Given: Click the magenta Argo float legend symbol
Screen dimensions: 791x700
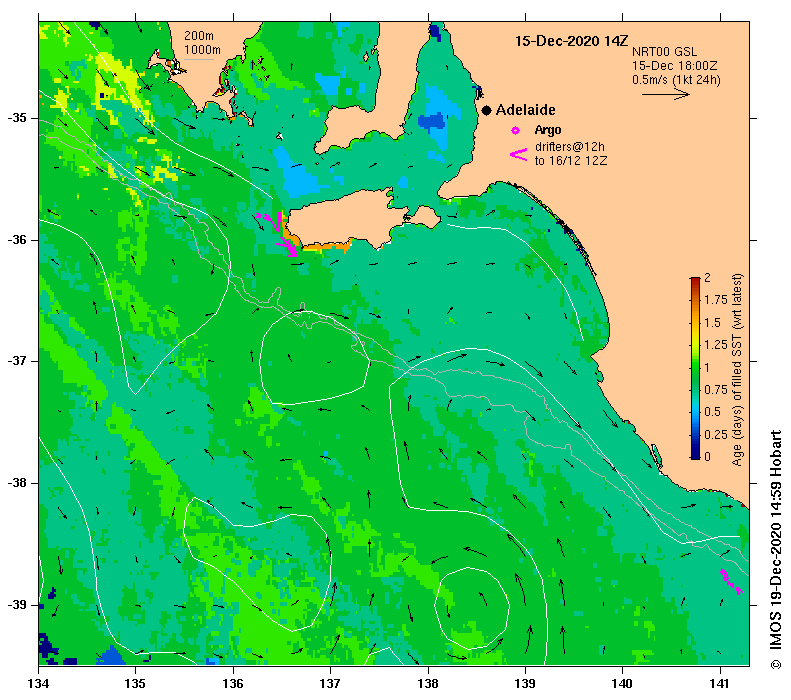Looking at the screenshot, I should 516,131.
